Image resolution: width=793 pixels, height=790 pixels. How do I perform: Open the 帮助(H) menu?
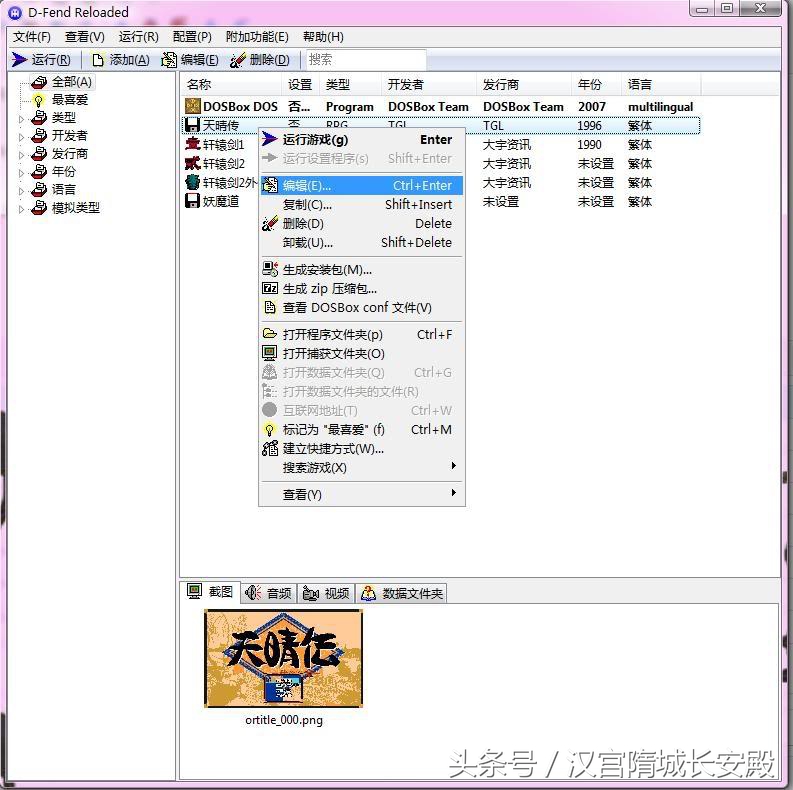point(323,37)
